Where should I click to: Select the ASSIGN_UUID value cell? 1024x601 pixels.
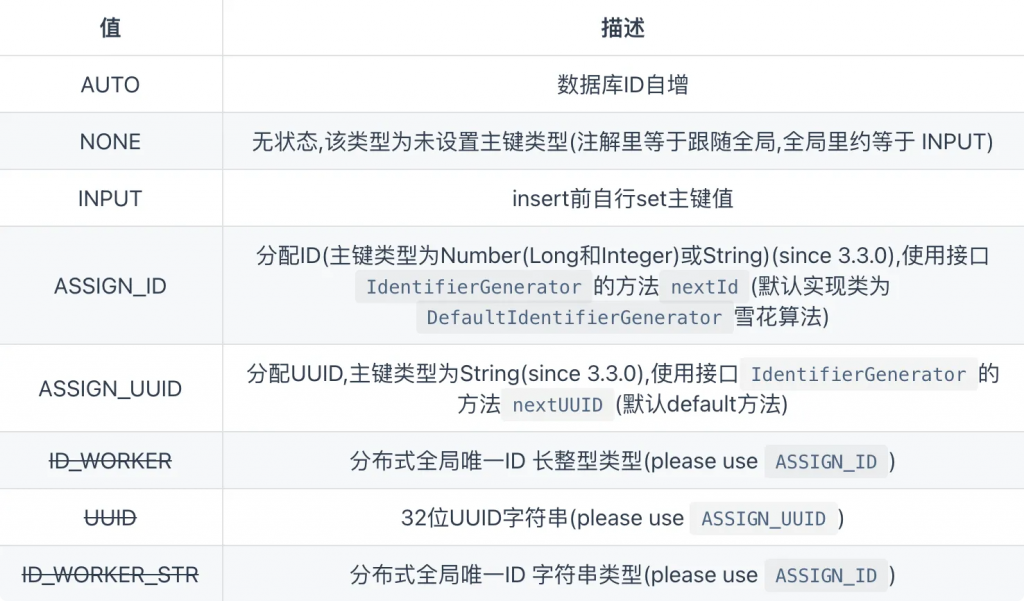110,388
